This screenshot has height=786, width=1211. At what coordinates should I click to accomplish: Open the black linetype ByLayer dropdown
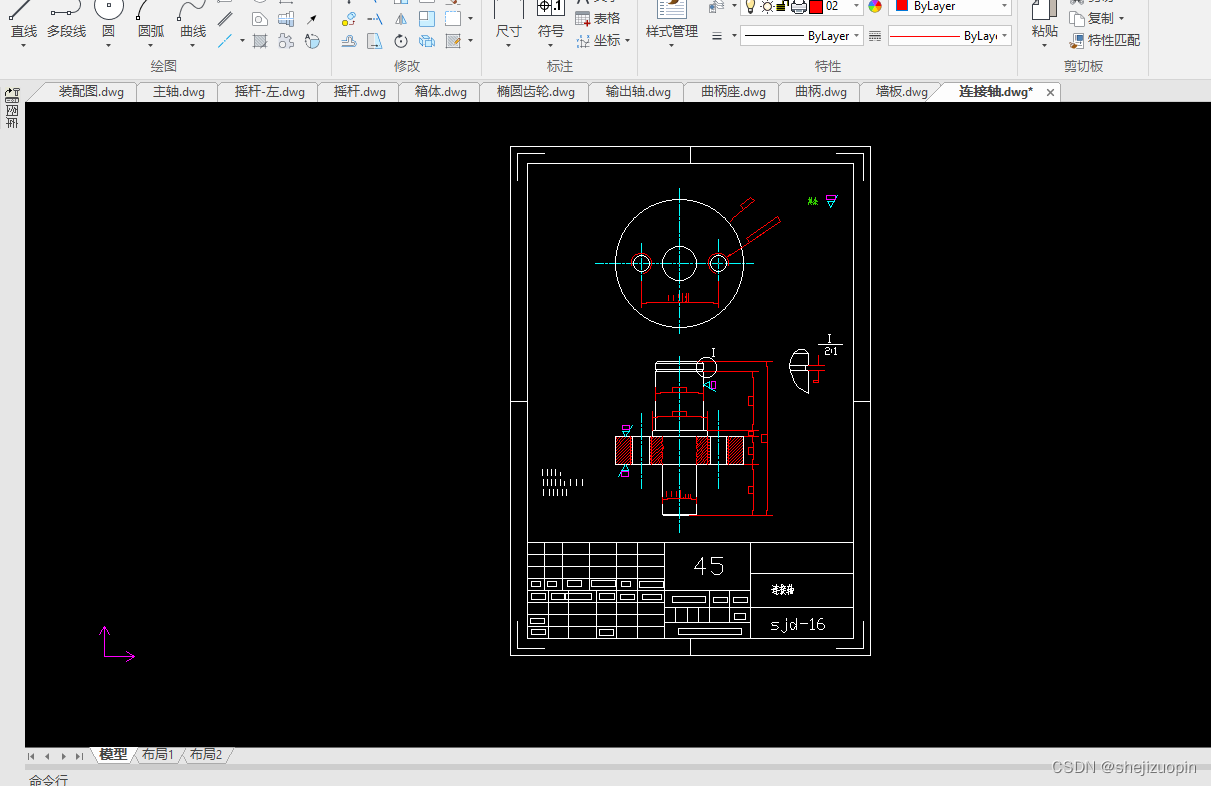coord(857,36)
